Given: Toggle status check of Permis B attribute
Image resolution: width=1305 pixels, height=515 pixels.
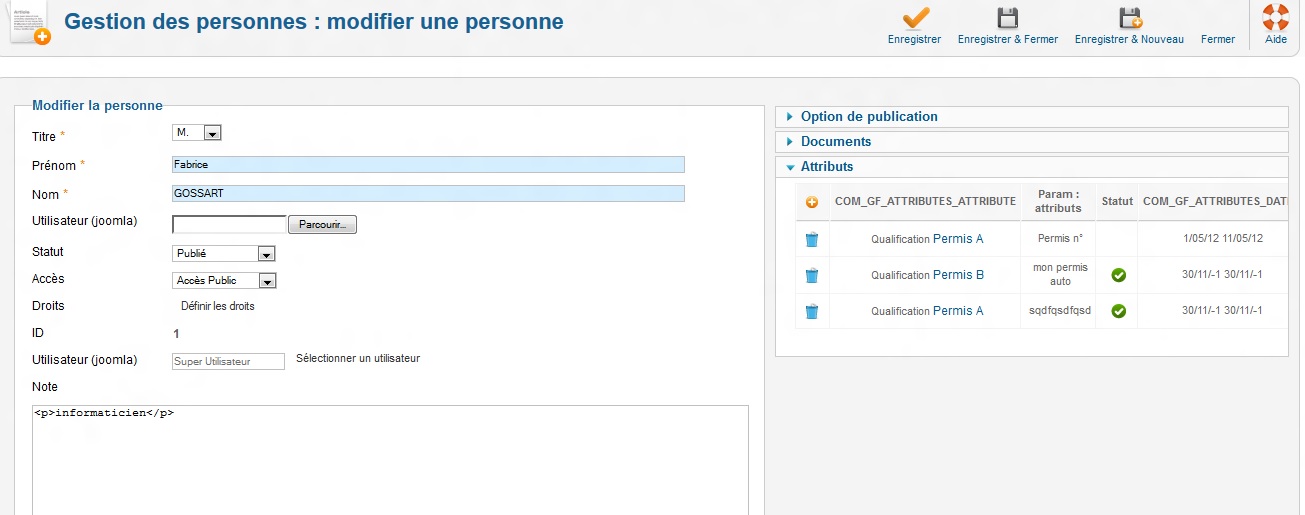Looking at the screenshot, I should click(x=1118, y=275).
